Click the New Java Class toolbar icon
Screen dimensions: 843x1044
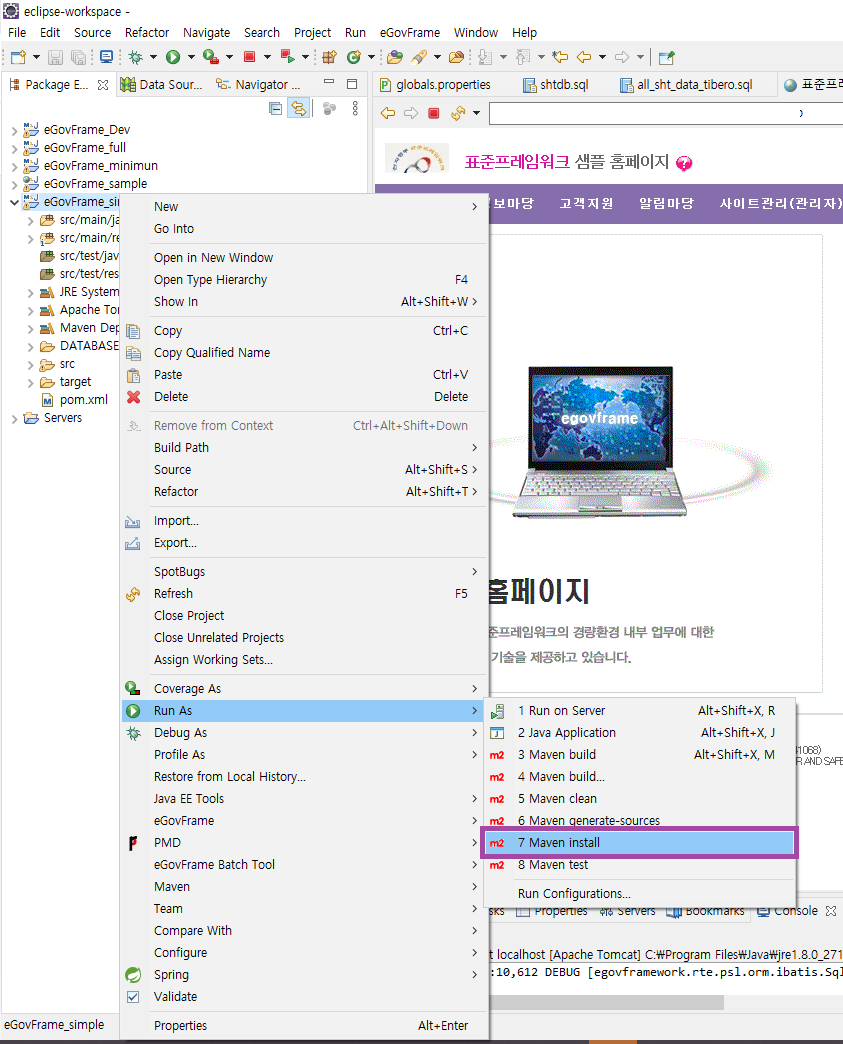(354, 57)
